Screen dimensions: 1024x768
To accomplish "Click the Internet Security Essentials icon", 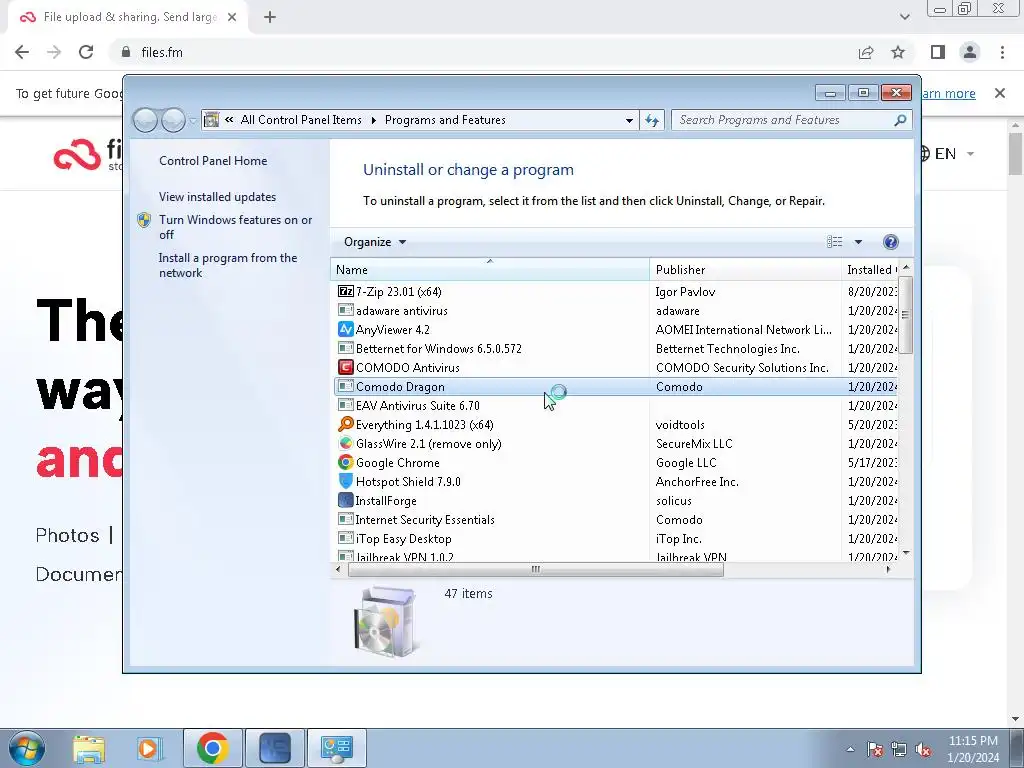I will tap(345, 519).
